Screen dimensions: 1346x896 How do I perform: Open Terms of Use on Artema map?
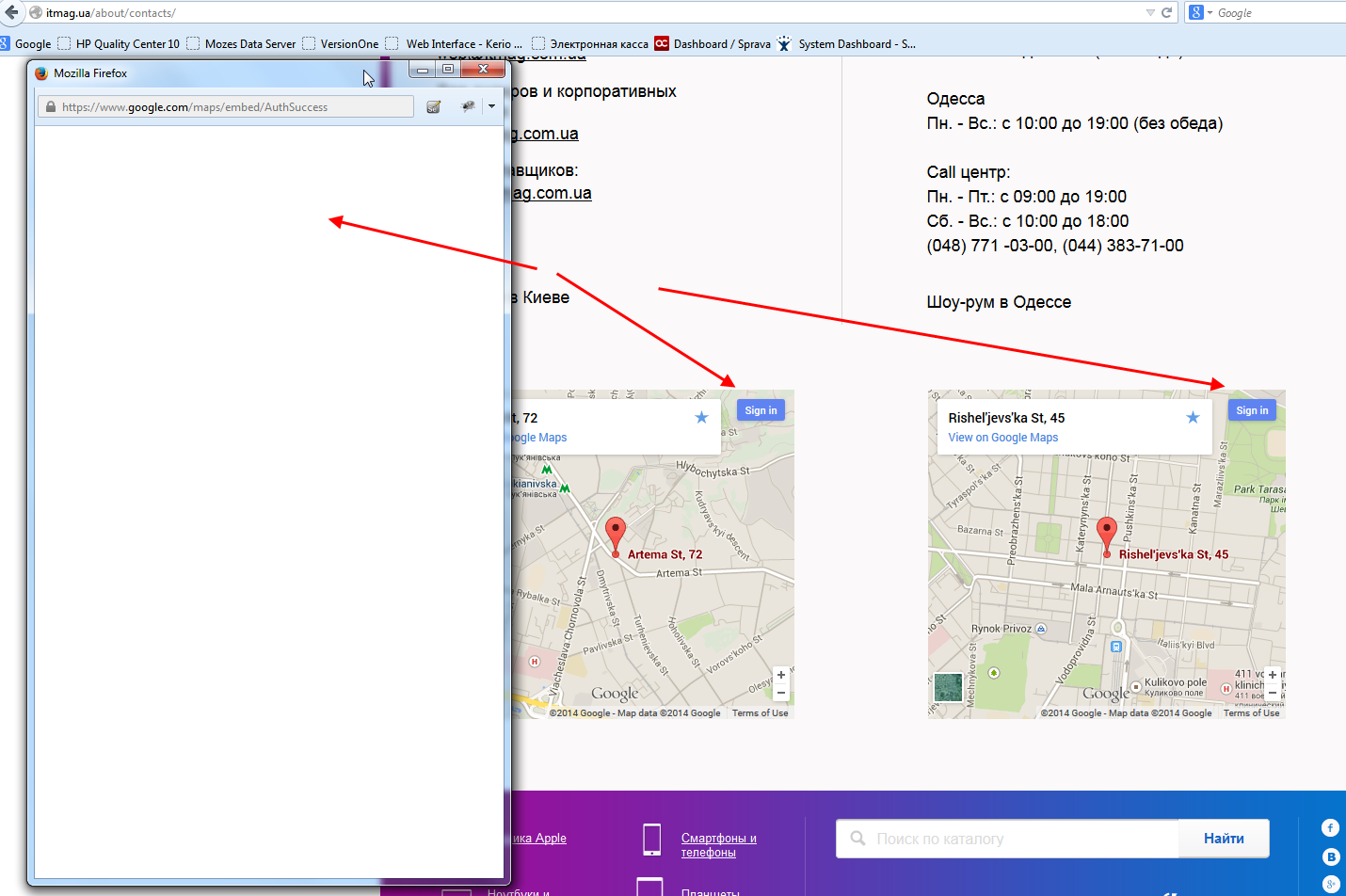[x=761, y=713]
